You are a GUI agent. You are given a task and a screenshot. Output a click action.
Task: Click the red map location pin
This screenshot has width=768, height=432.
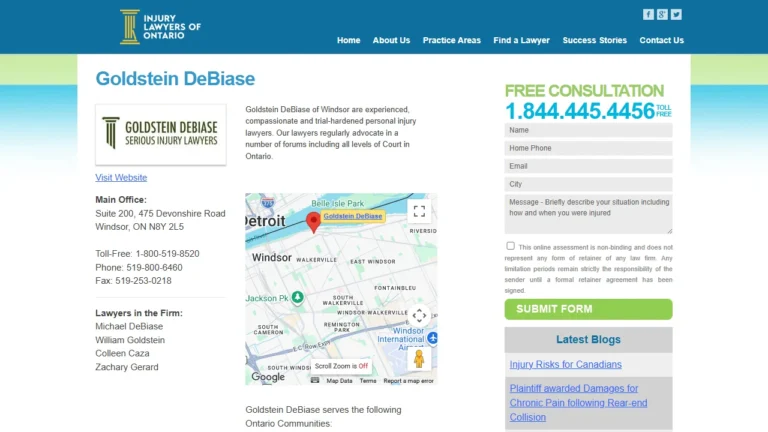(313, 222)
